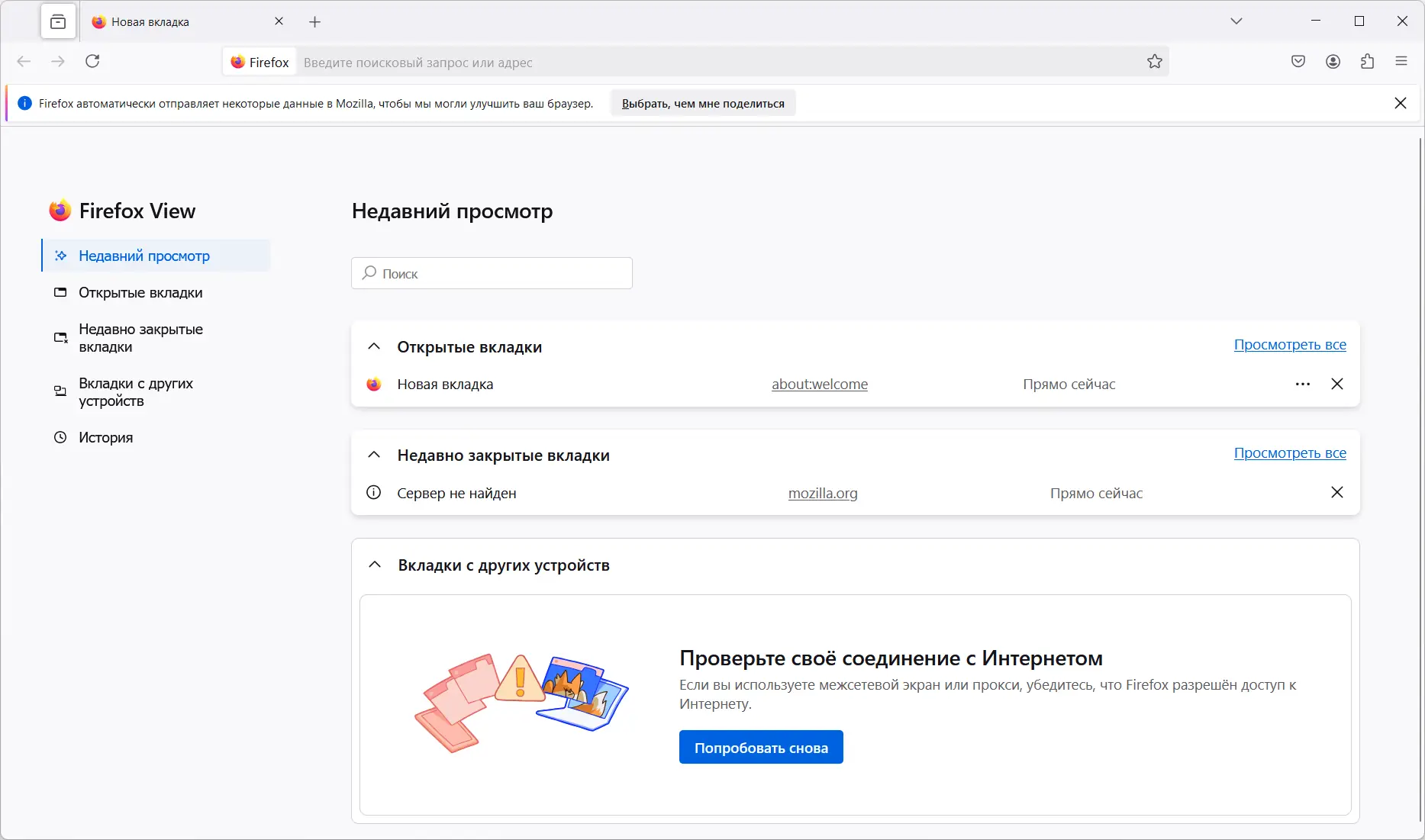Open the mozilla.org link
Viewport: 1425px width, 840px height.
(x=823, y=493)
